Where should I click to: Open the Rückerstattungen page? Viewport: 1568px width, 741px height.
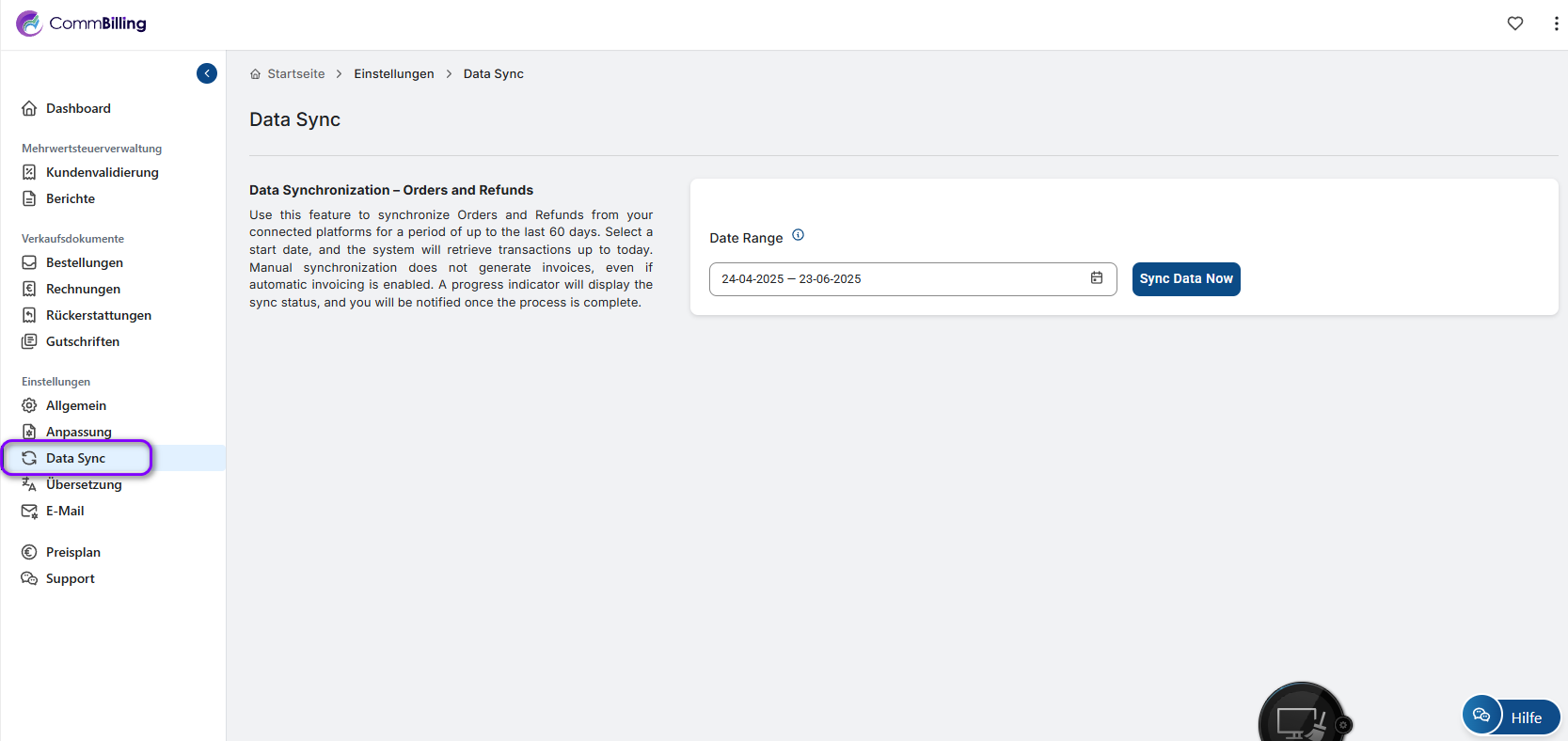(98, 315)
